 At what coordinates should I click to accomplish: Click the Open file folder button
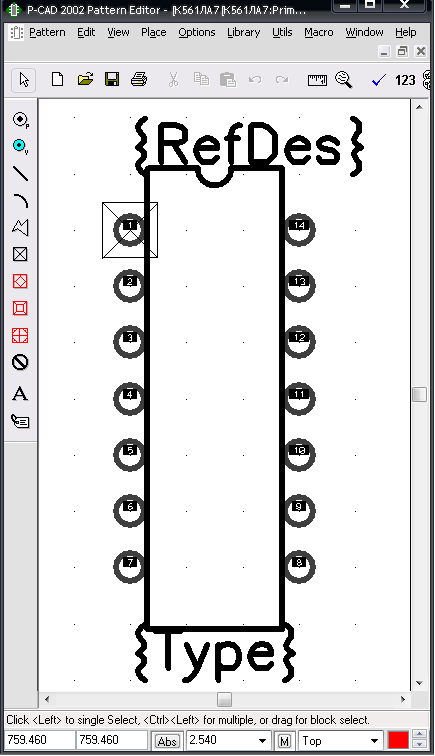click(x=85, y=79)
